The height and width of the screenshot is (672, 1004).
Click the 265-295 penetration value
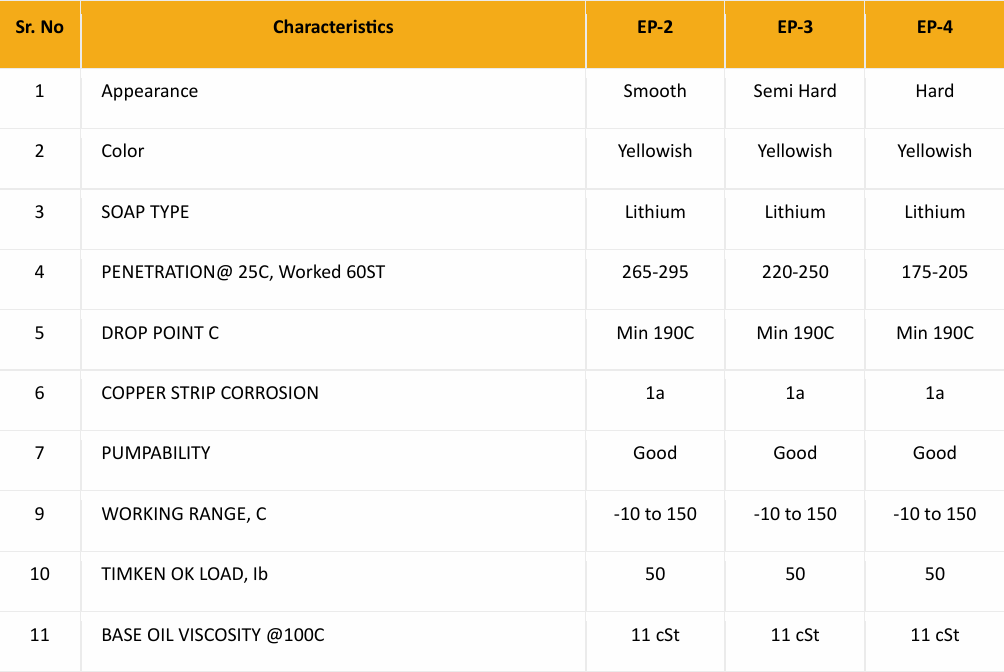pyautogui.click(x=654, y=272)
